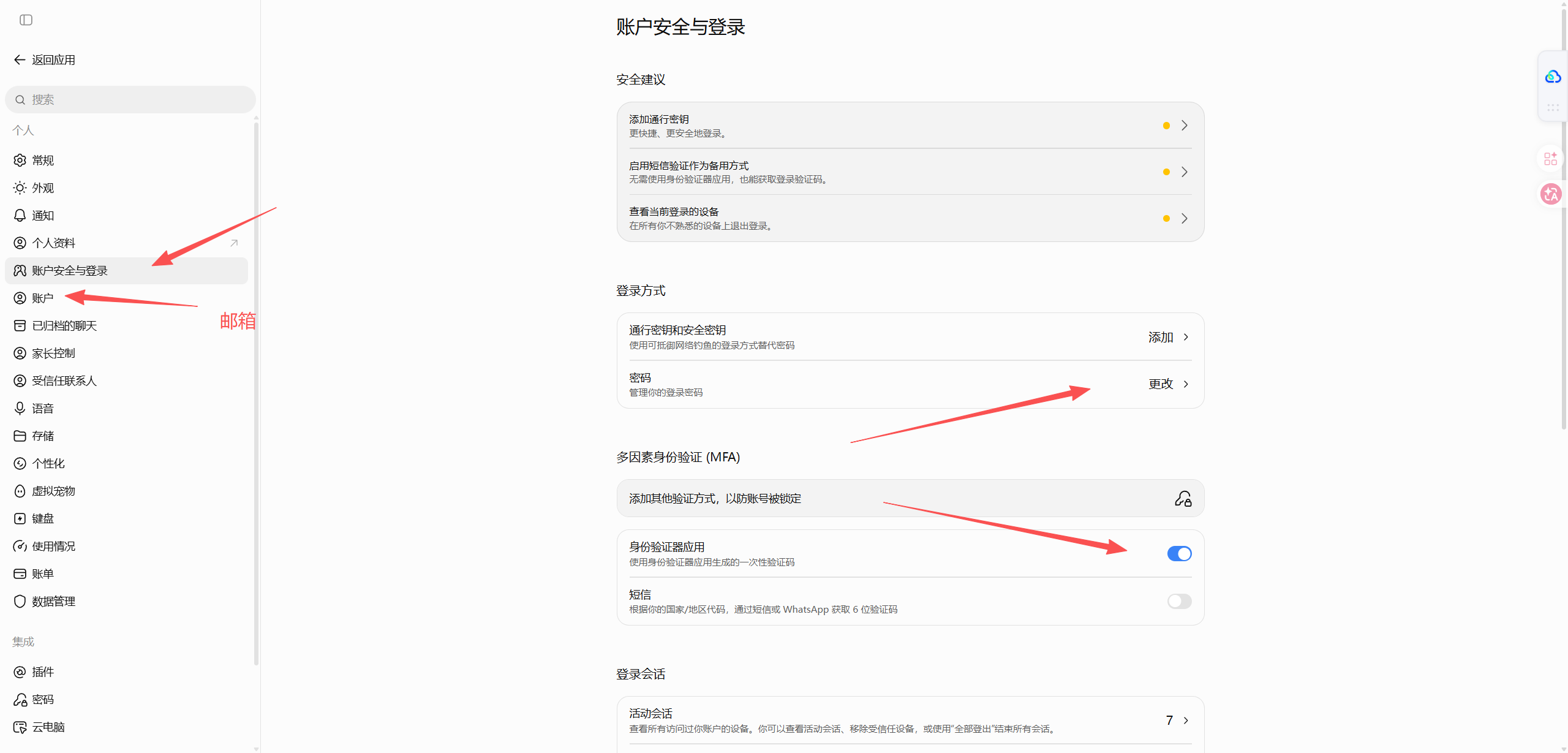Click the 常规 gear icon
Viewport: 1568px width, 753px height.
pyautogui.click(x=20, y=161)
